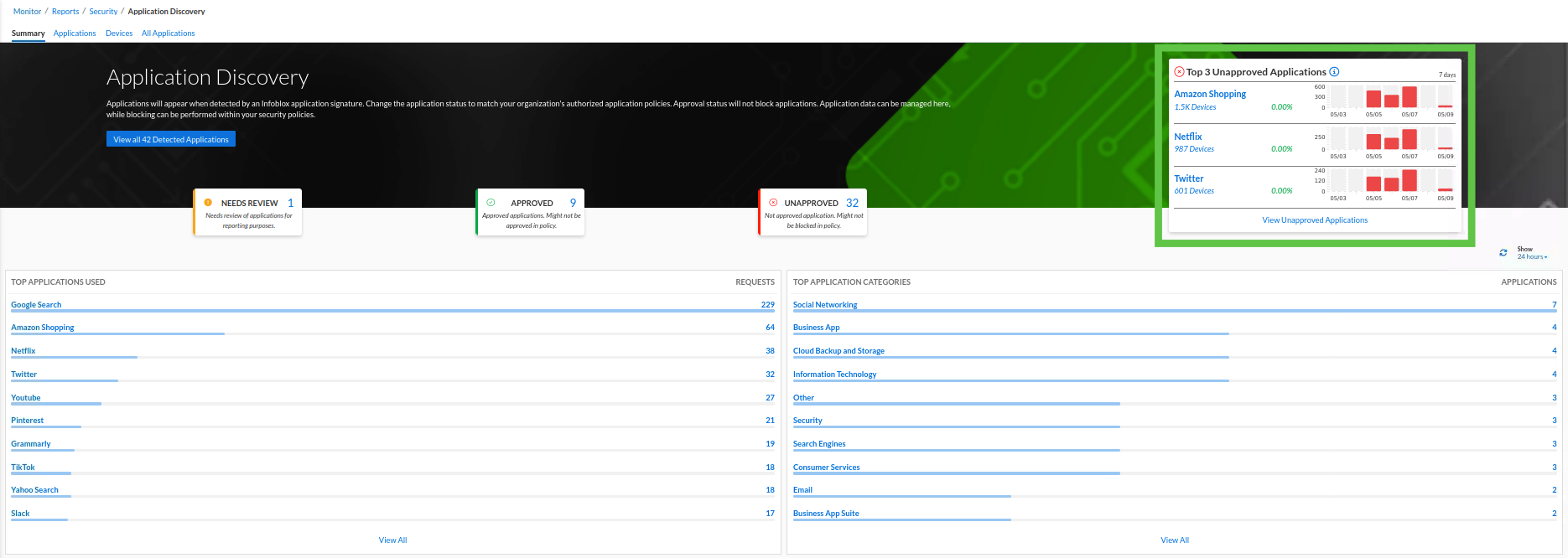The image size is (1568, 558).
Task: Select the Social Networking category
Action: 825,305
